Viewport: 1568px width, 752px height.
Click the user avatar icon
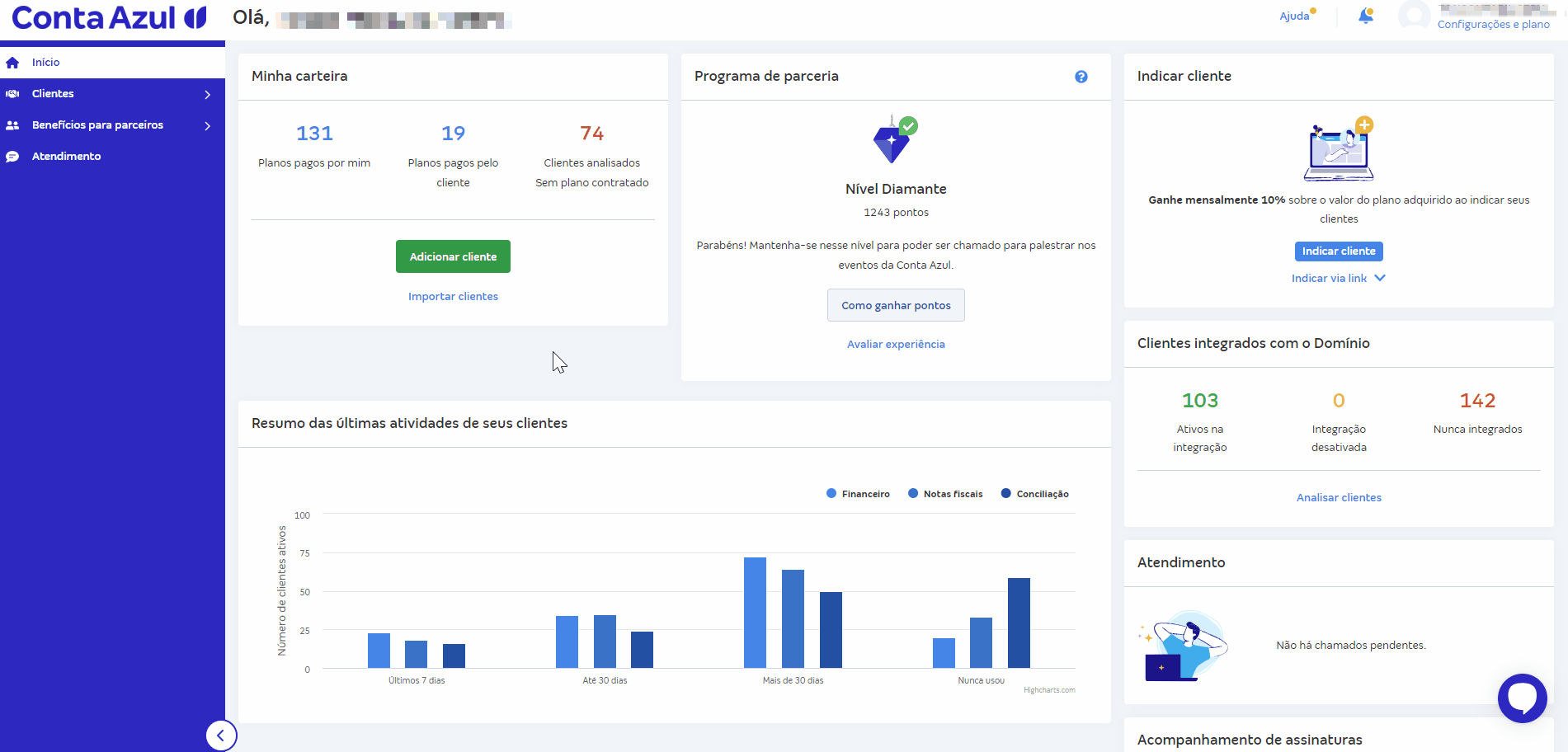tap(1414, 16)
